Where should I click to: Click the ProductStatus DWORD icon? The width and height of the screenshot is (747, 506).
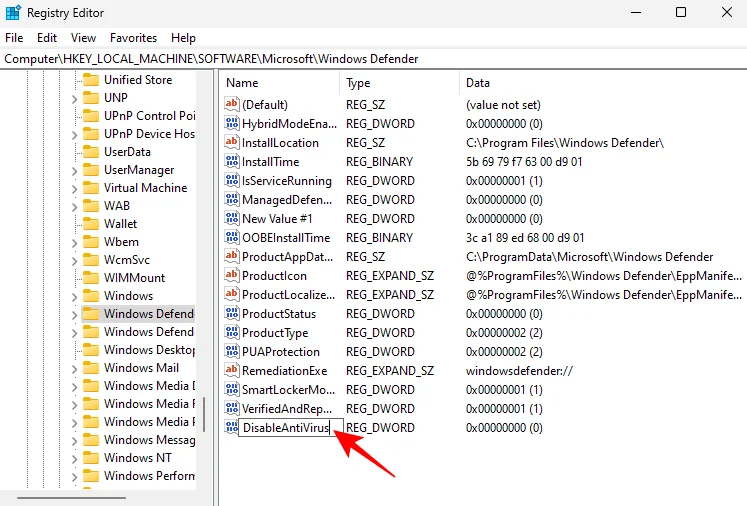click(x=232, y=314)
